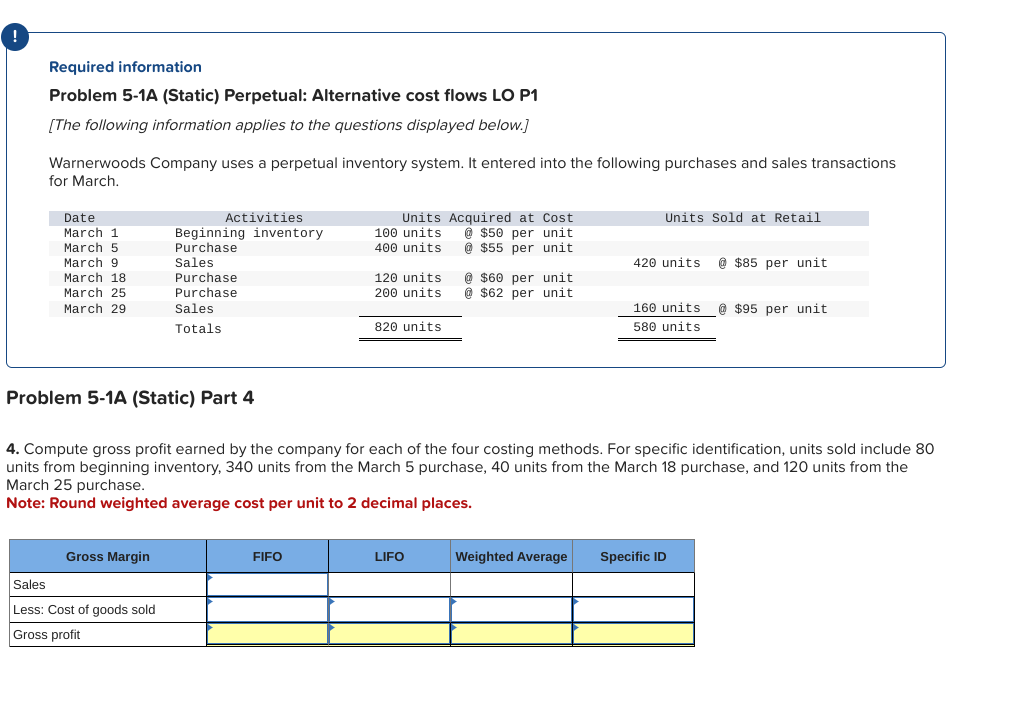Click the Weighted Average column header
This screenshot has width=1019, height=710.
click(511, 556)
